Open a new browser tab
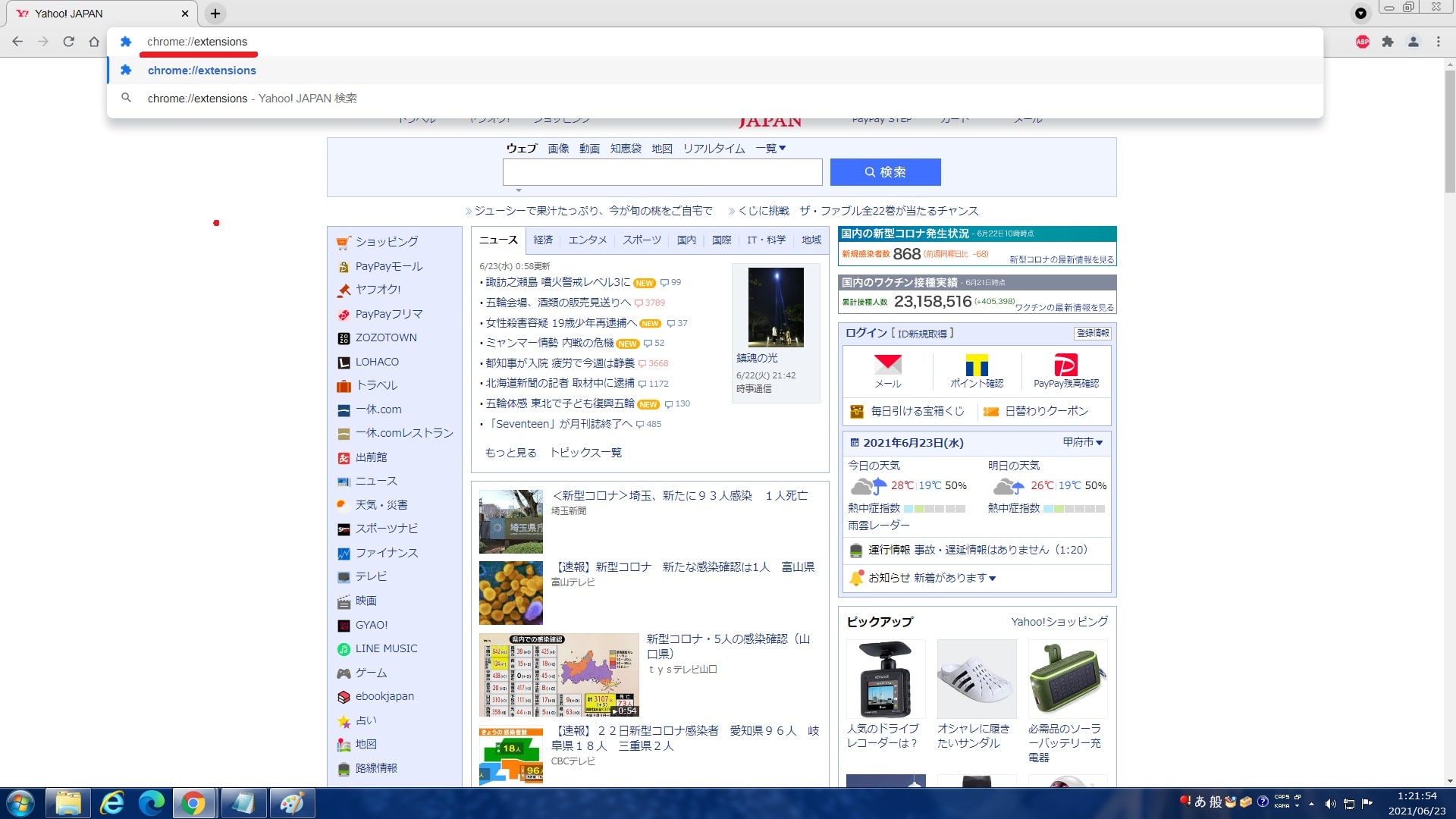Viewport: 1456px width, 819px height. click(x=215, y=14)
